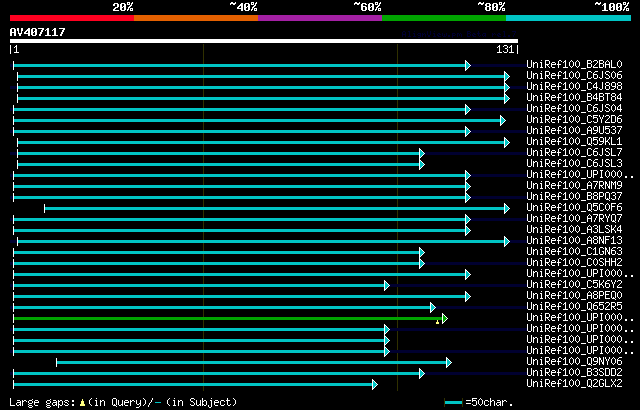This screenshot has width=640, height=410.
Task: Select the UniRef100_Q59KL1 label
Action: 574,142
